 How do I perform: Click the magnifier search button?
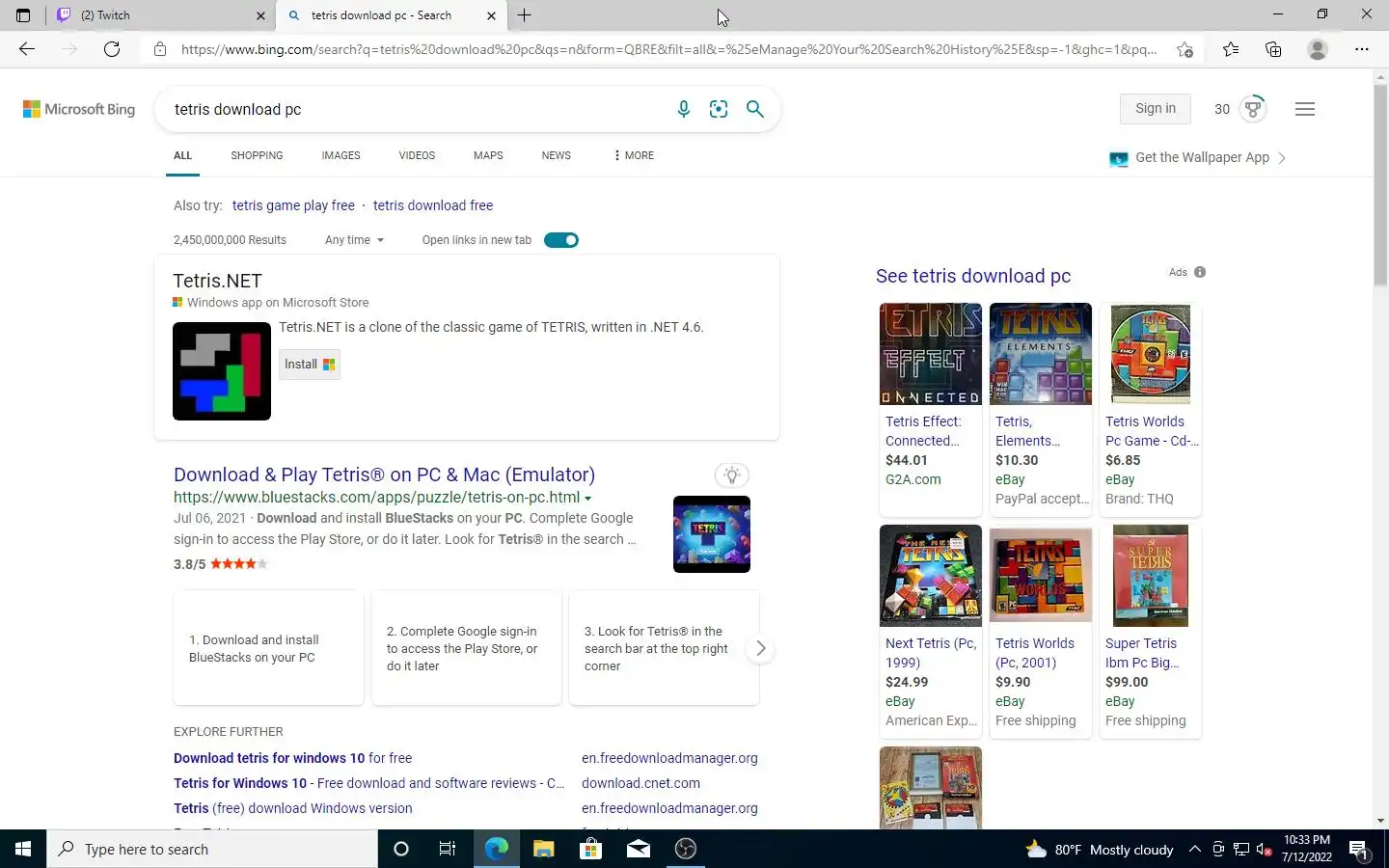point(755,109)
